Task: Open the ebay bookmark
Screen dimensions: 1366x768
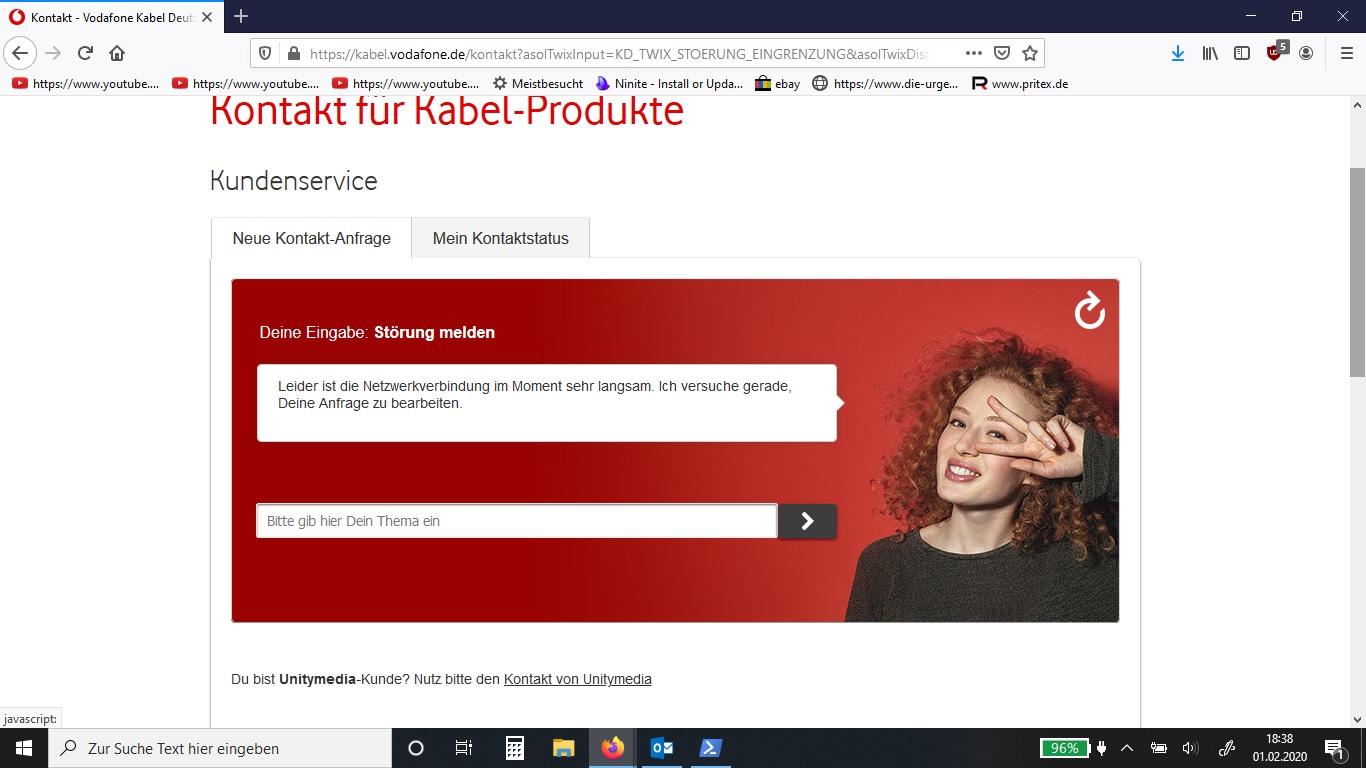Action: click(777, 84)
